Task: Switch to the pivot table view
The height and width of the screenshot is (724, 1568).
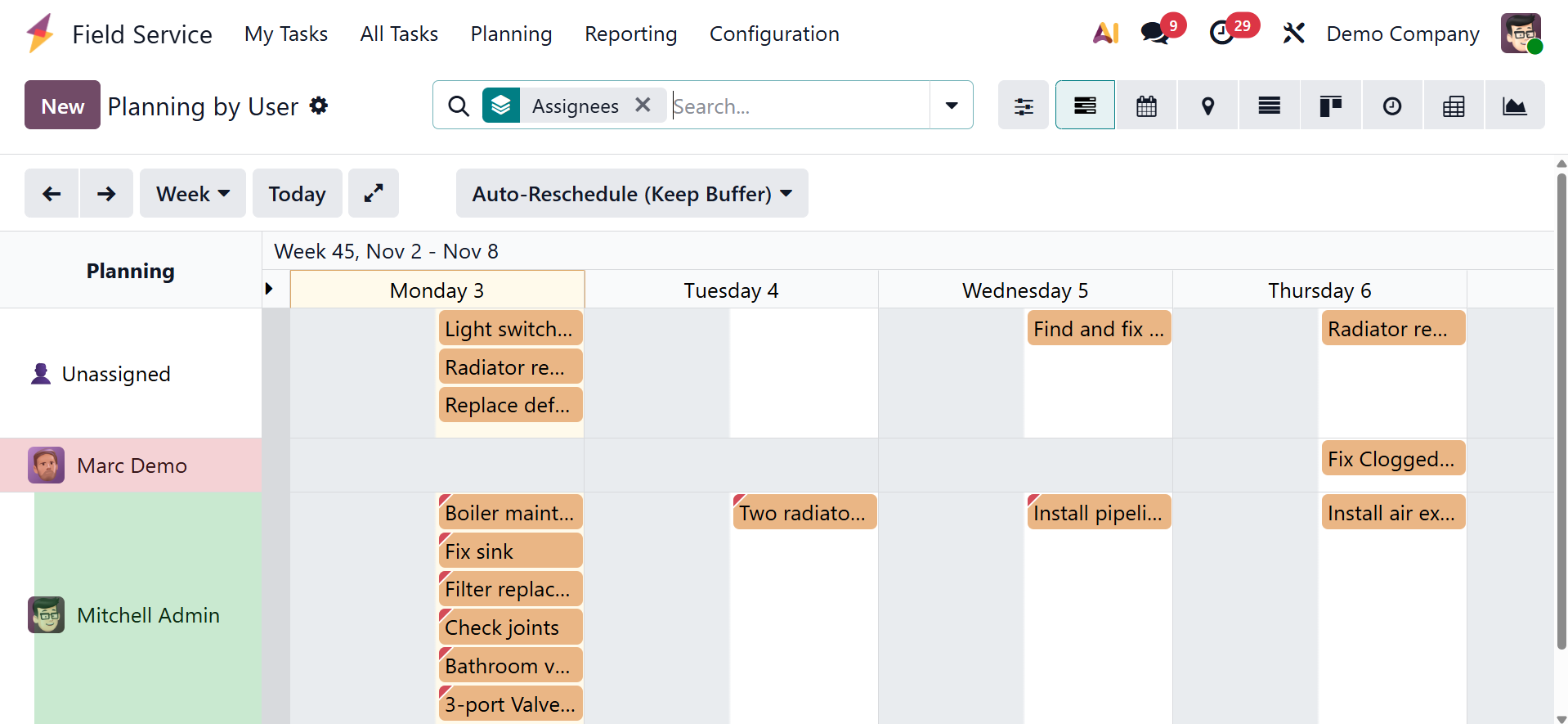Action: [1453, 106]
